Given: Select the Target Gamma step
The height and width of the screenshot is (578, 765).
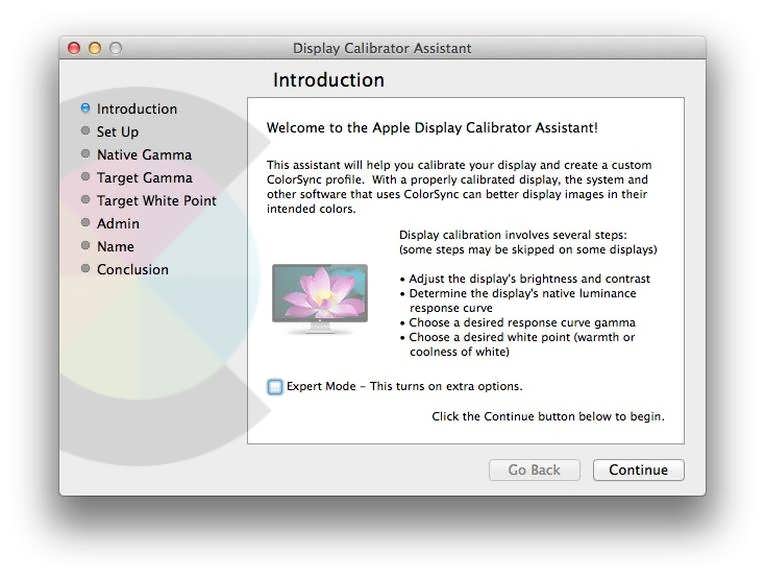Looking at the screenshot, I should tap(144, 178).
